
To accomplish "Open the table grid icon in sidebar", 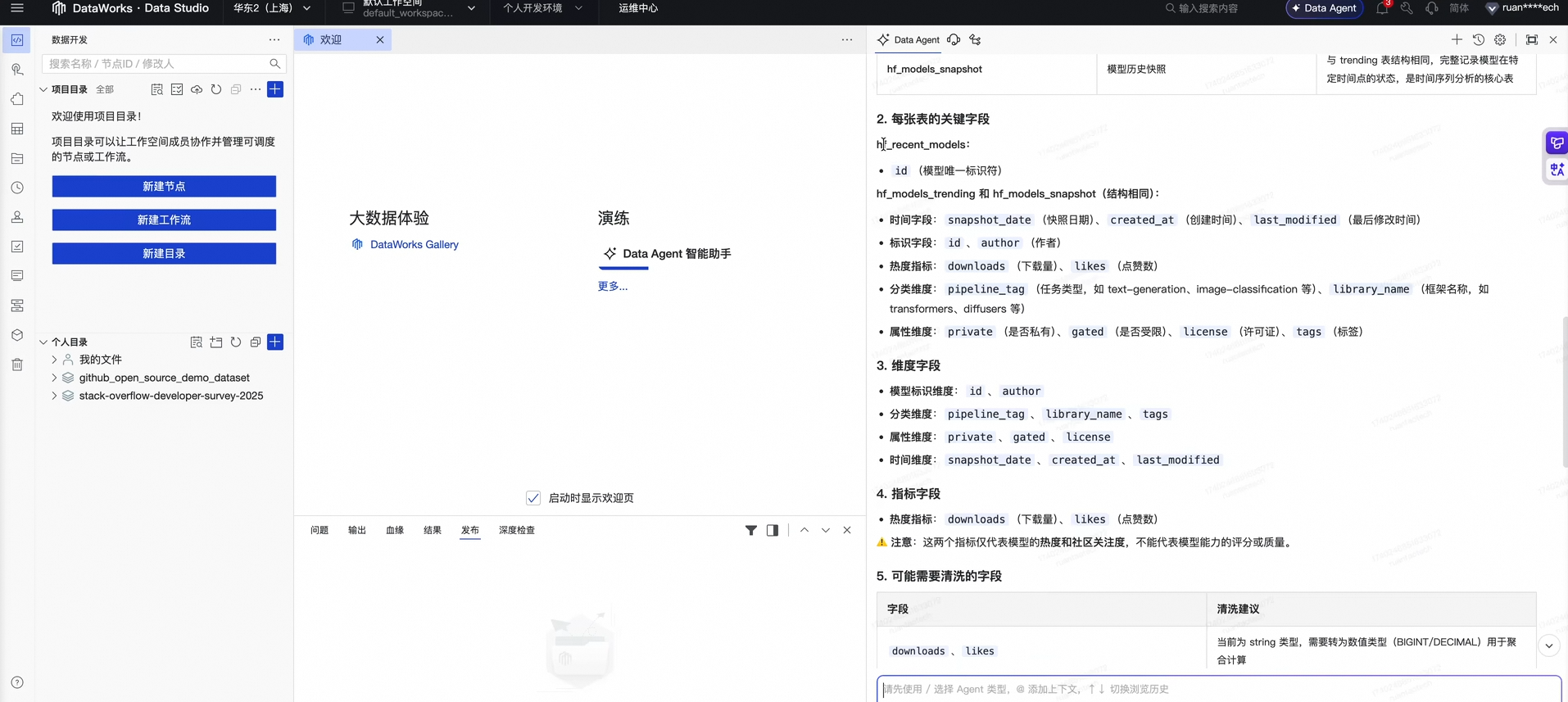I will pos(17,129).
